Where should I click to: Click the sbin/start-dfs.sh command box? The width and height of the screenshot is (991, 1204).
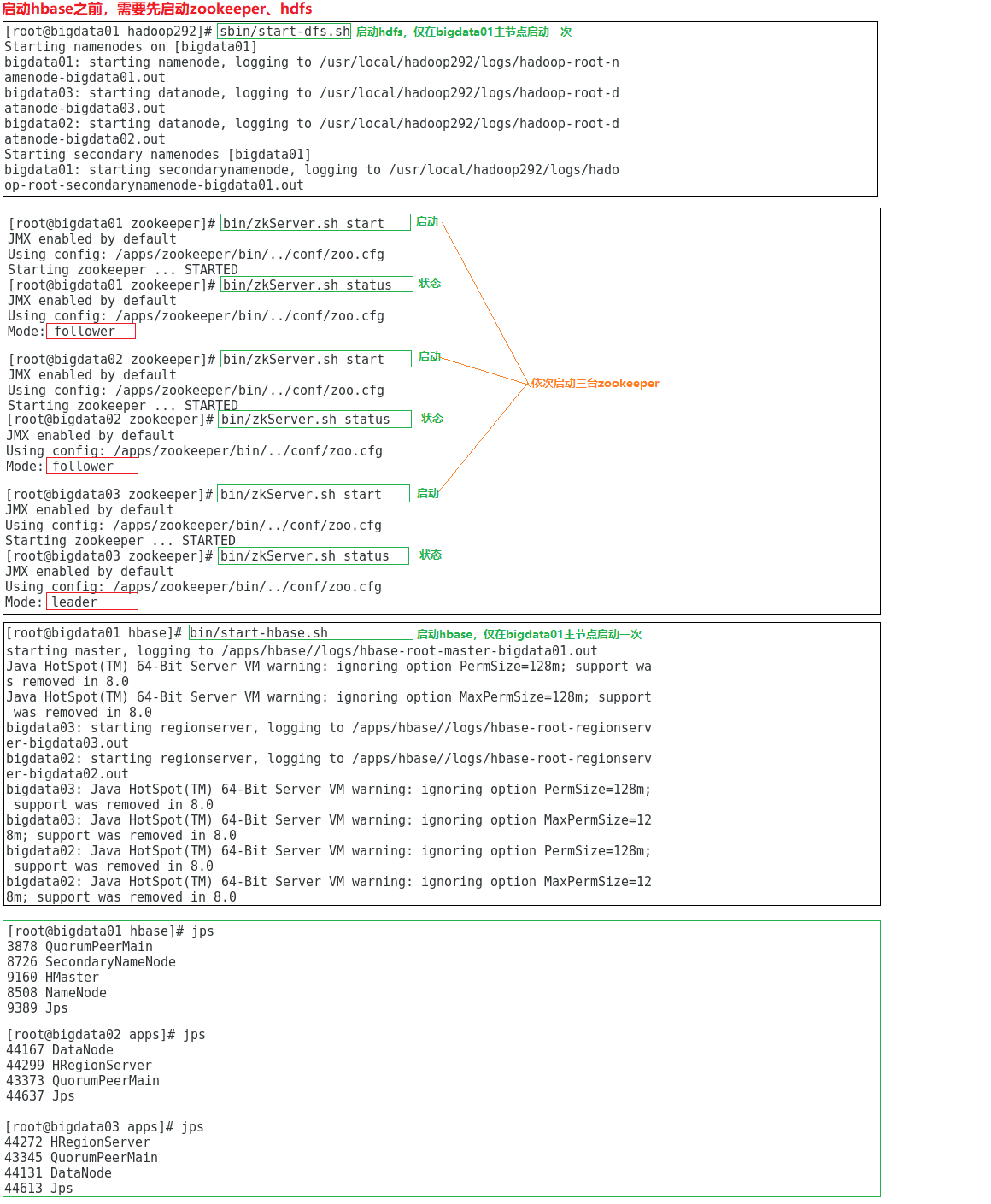[x=284, y=32]
